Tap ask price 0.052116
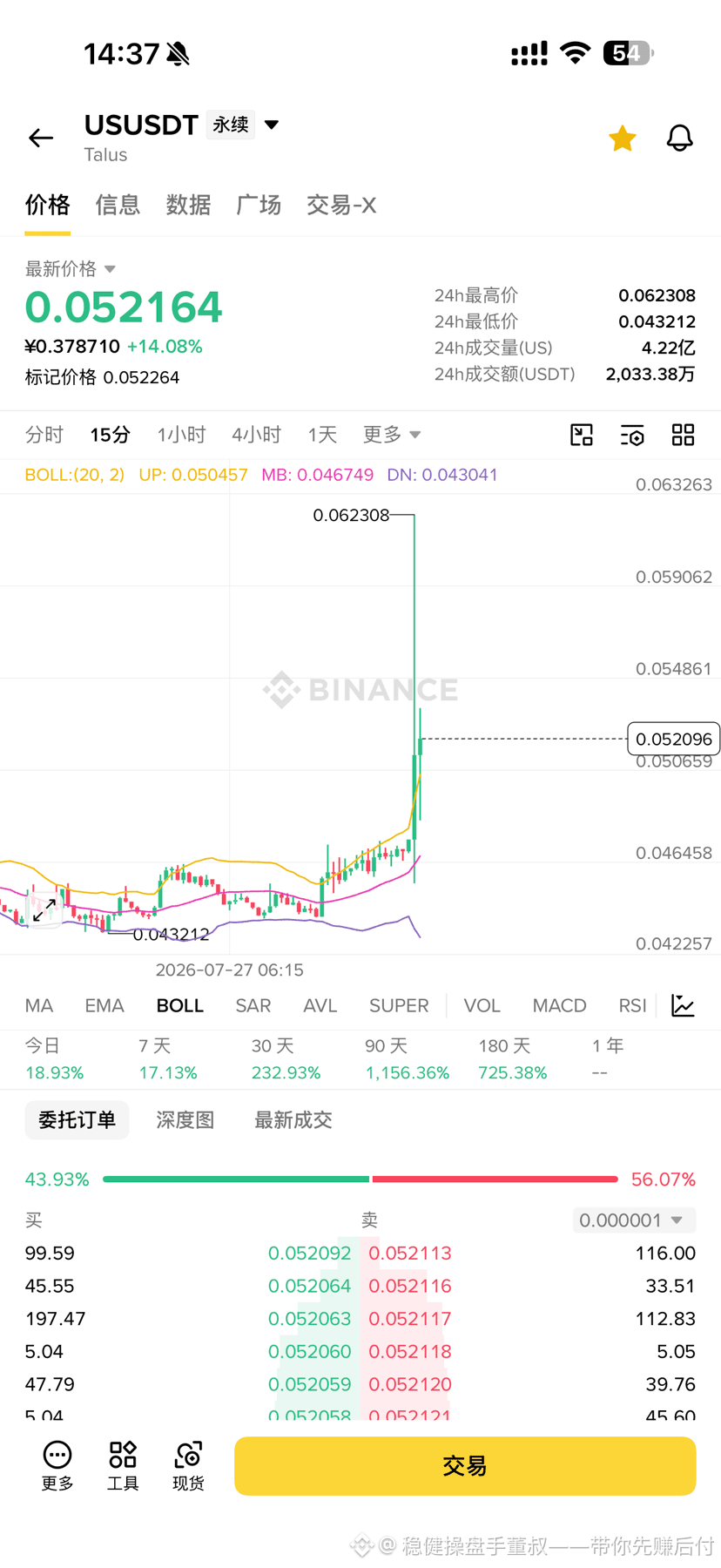Image resolution: width=721 pixels, height=1568 pixels. (x=410, y=1286)
